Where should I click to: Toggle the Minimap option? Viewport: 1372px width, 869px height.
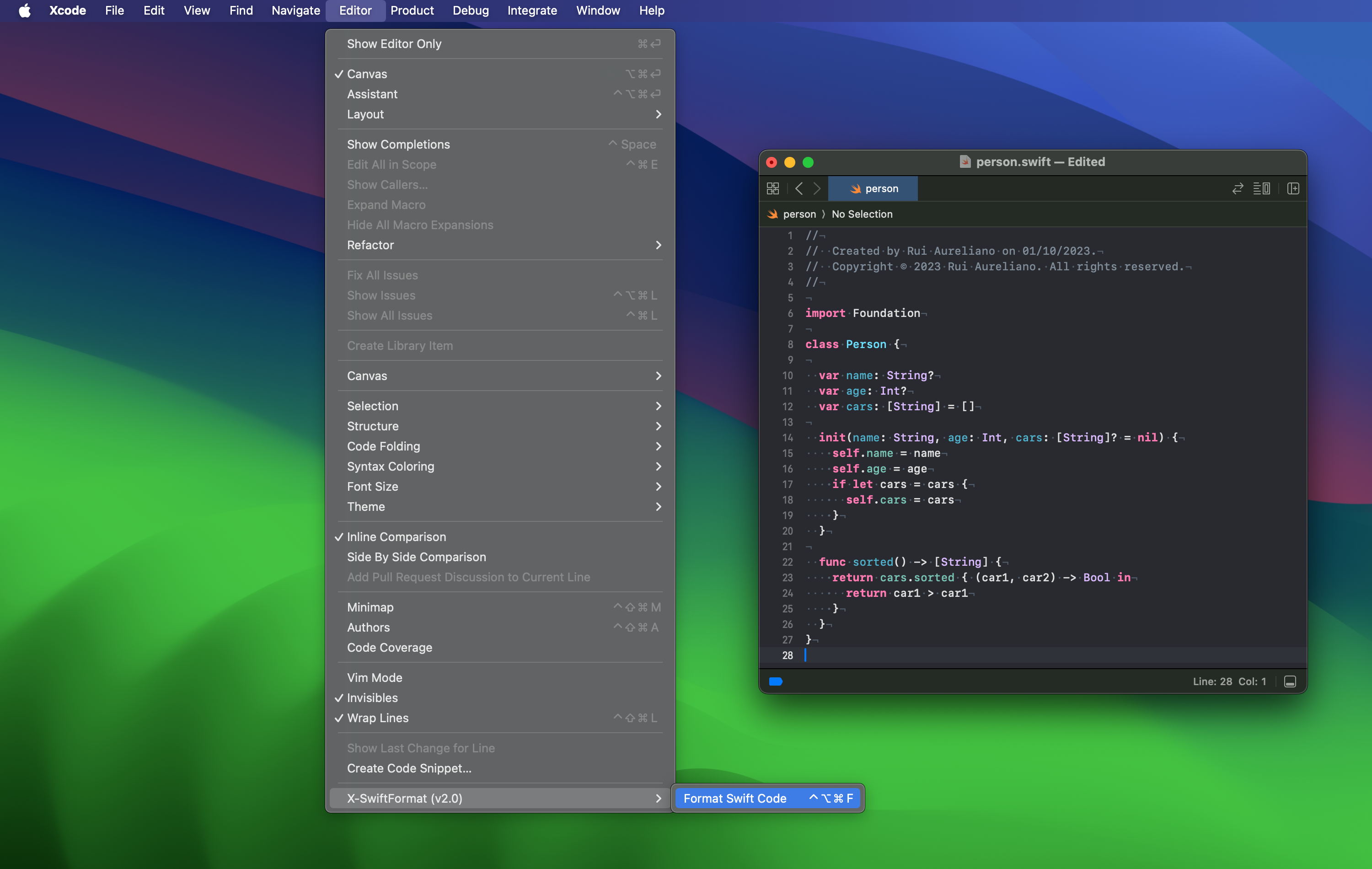click(x=500, y=607)
